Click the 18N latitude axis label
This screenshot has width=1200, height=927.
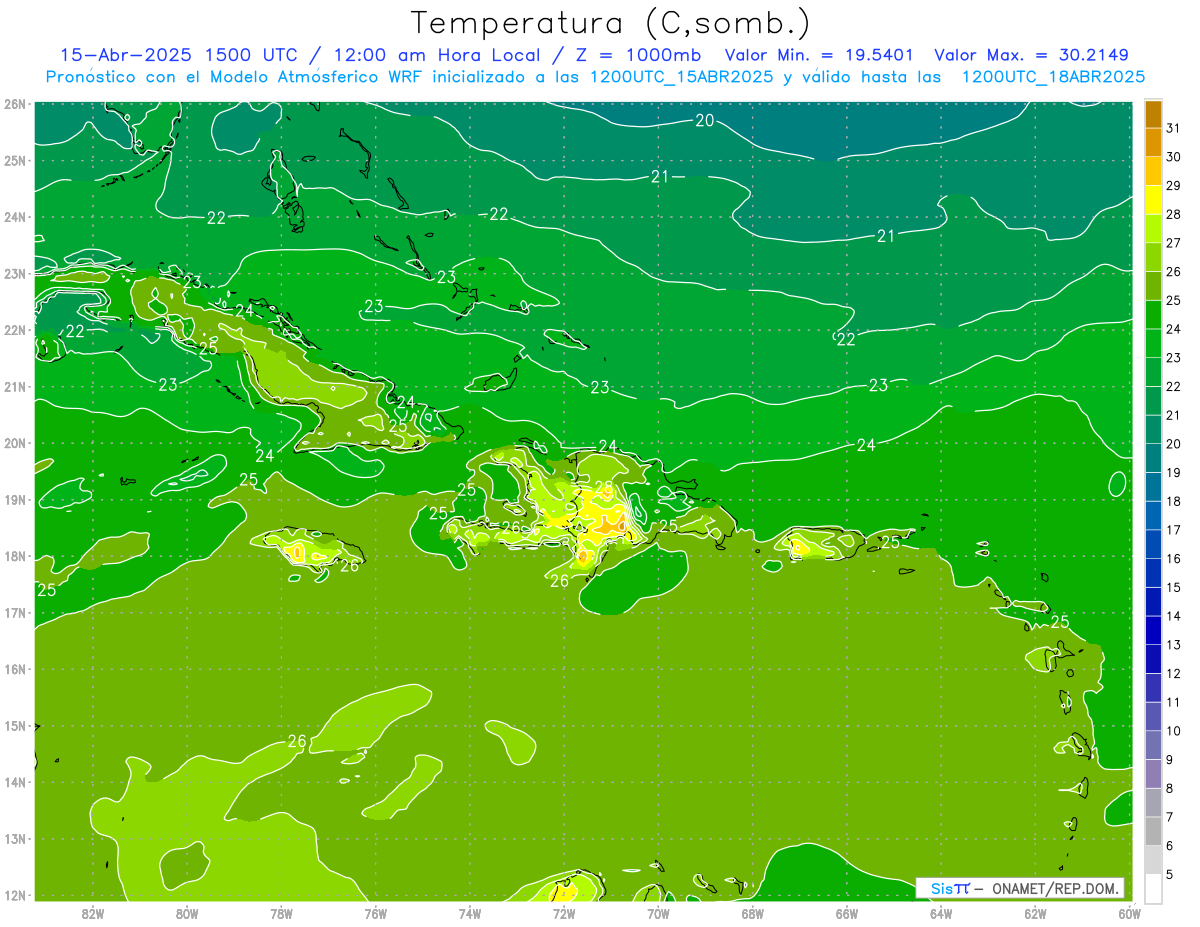[14, 557]
